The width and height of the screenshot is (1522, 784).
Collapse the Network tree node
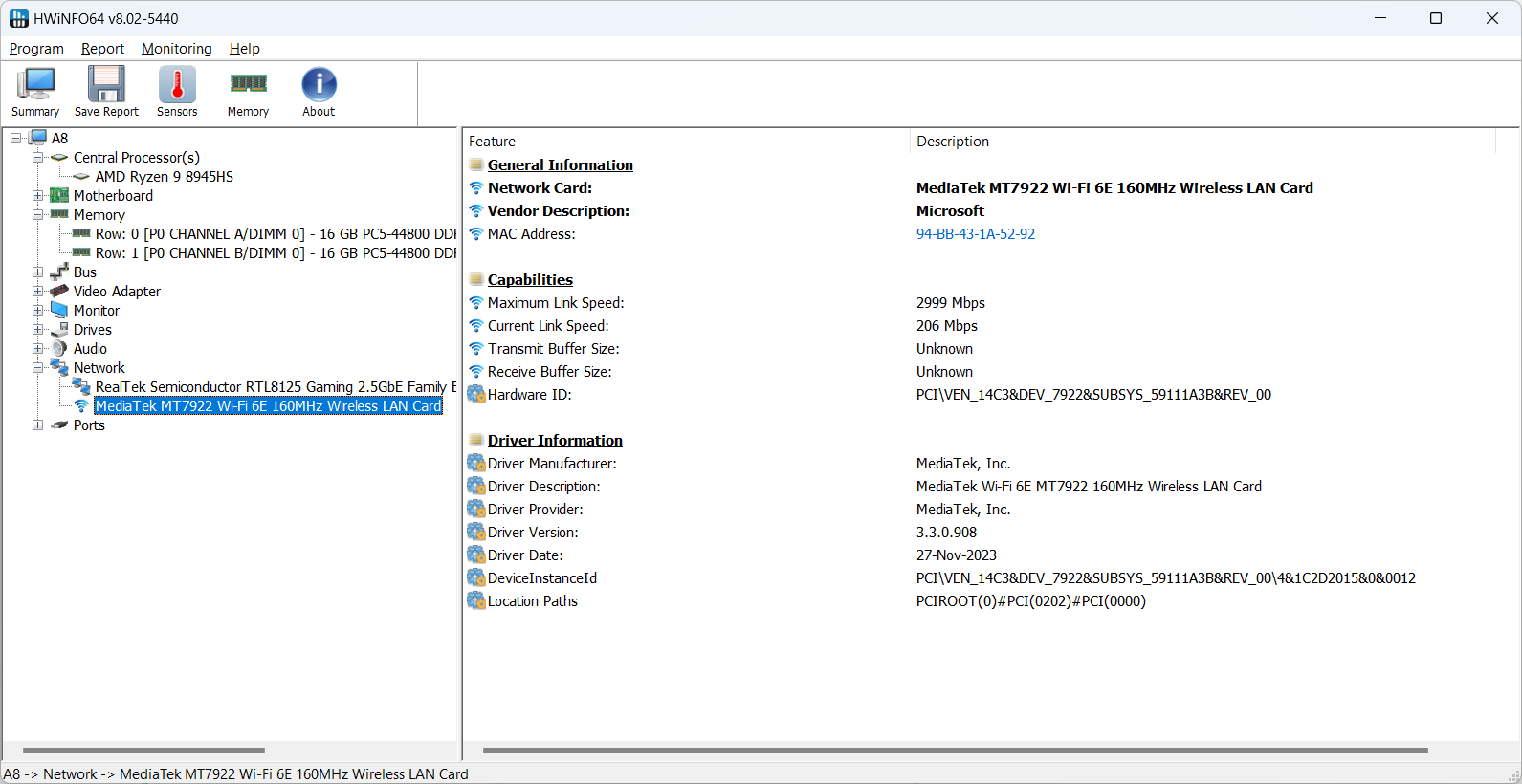coord(38,368)
